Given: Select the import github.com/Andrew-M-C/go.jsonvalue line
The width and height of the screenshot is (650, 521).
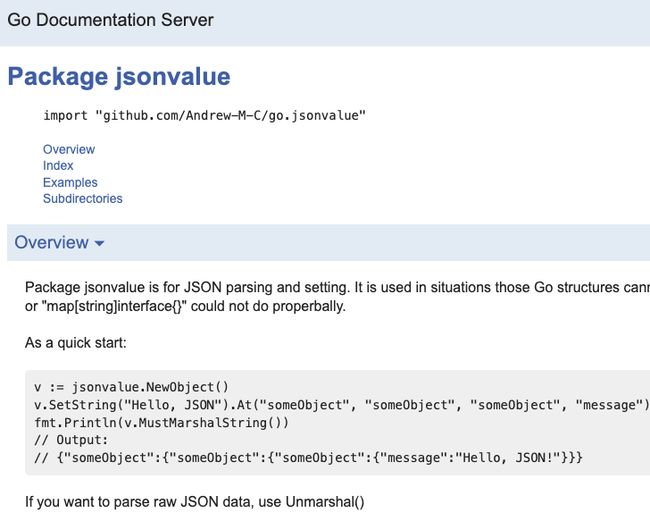Looking at the screenshot, I should coord(205,115).
